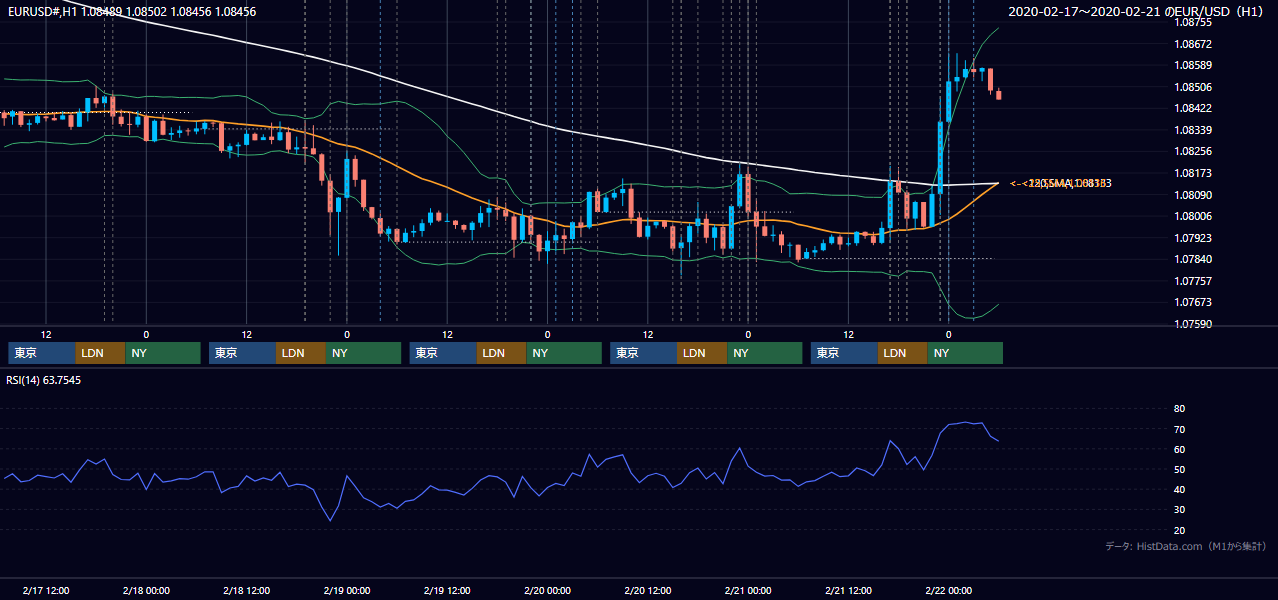Select the 2/19 12:00 date label
1278x600 pixels.
click(x=447, y=591)
